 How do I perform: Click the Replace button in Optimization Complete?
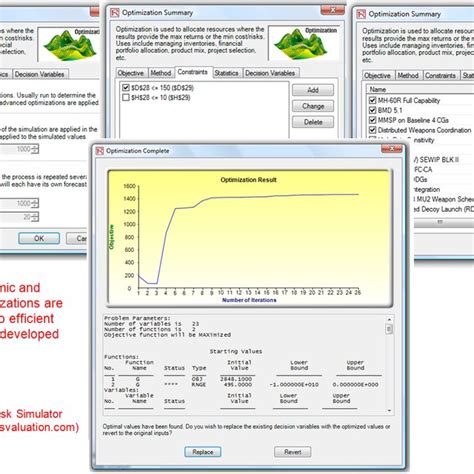pyautogui.click(x=203, y=452)
